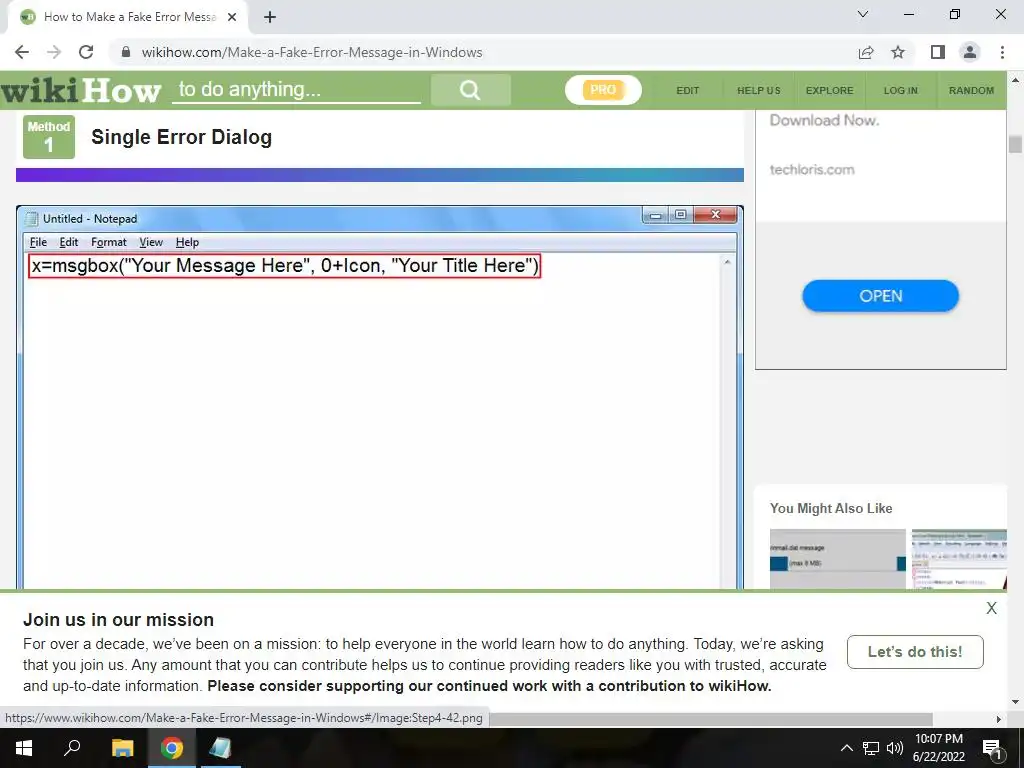Click the page vertical scrollbar thumb
1024x768 pixels.
[1015, 144]
